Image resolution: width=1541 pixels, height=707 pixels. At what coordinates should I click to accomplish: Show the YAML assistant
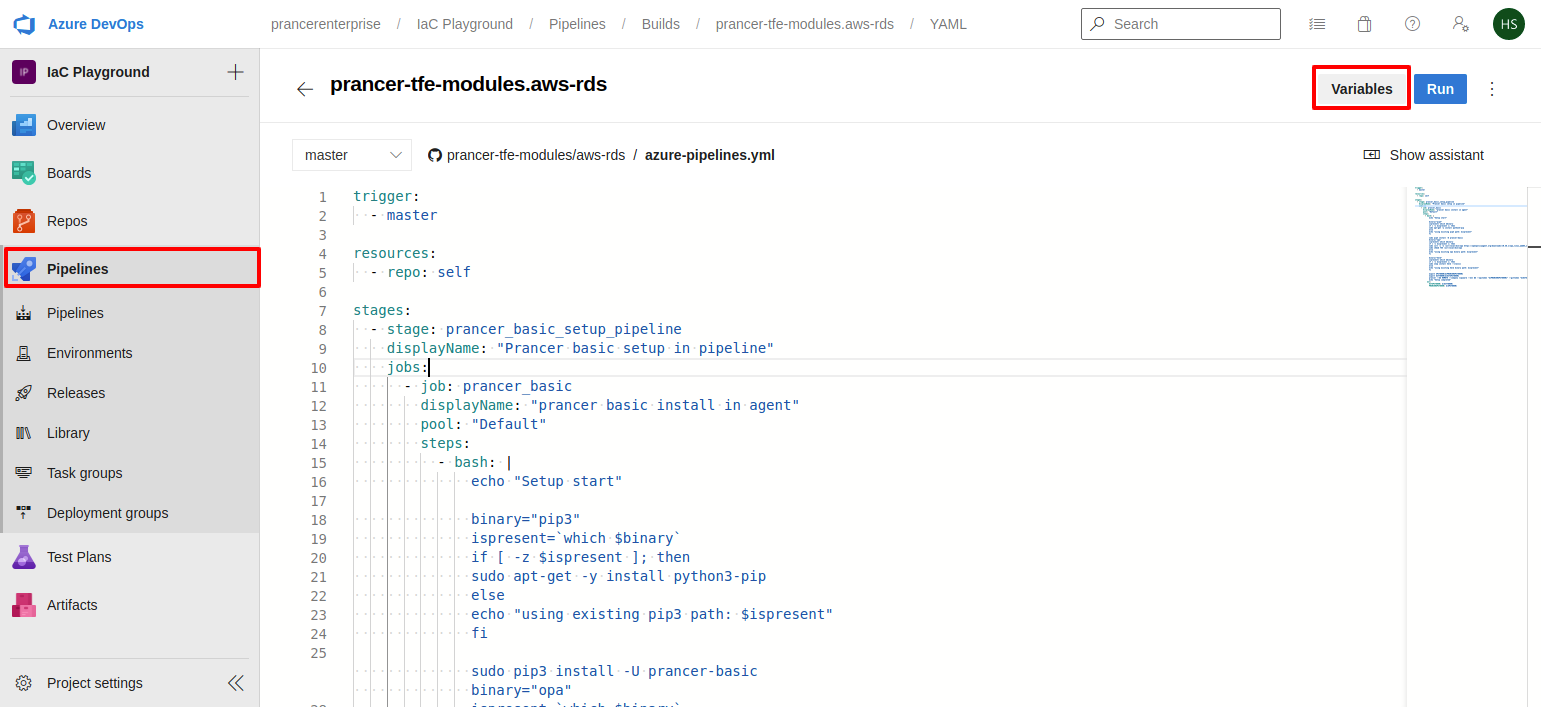pyautogui.click(x=1424, y=155)
